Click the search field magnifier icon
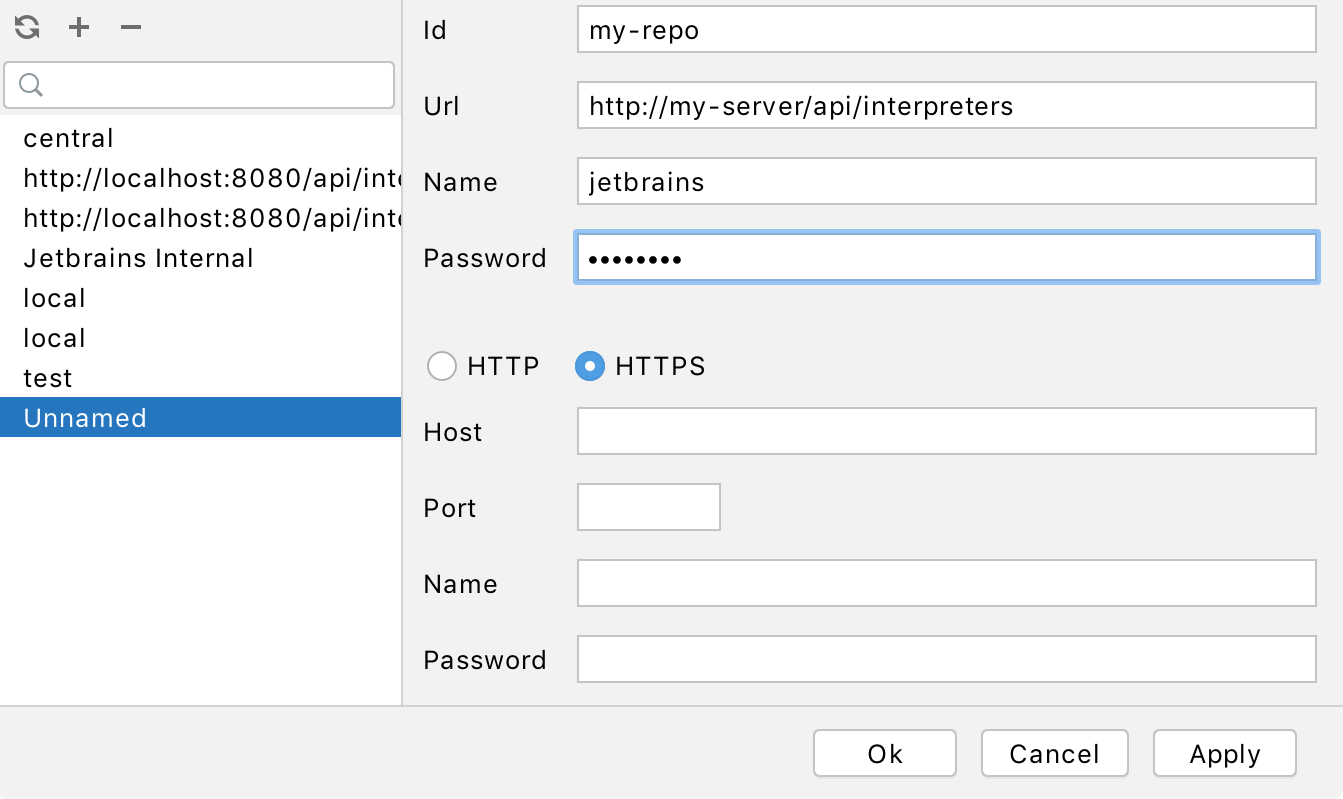This screenshot has width=1343, height=799. pos(30,85)
